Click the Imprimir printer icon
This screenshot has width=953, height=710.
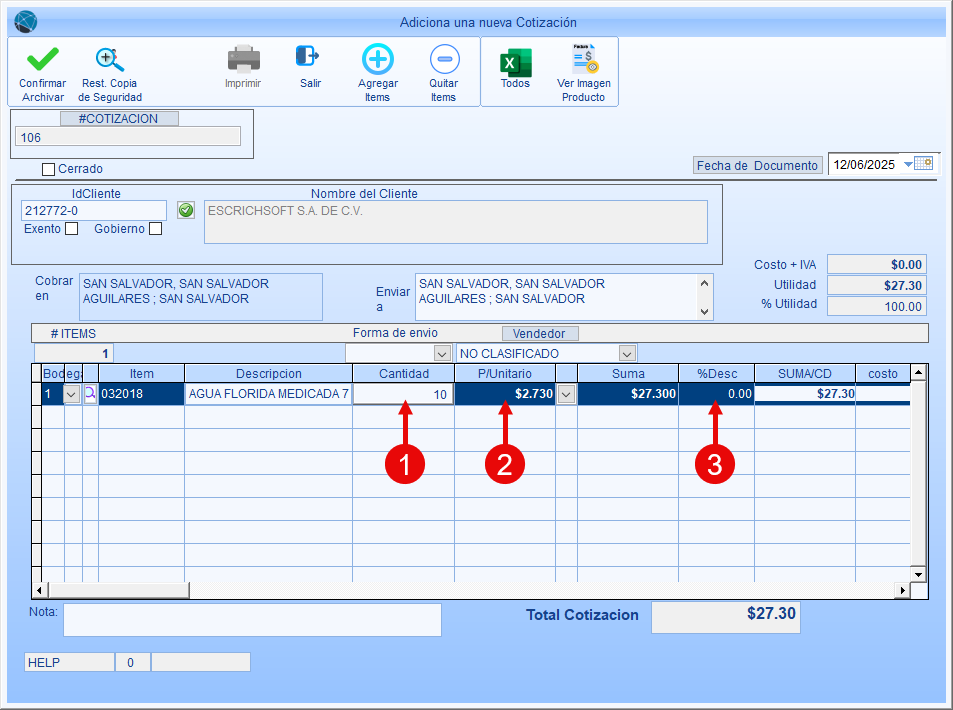(x=243, y=59)
